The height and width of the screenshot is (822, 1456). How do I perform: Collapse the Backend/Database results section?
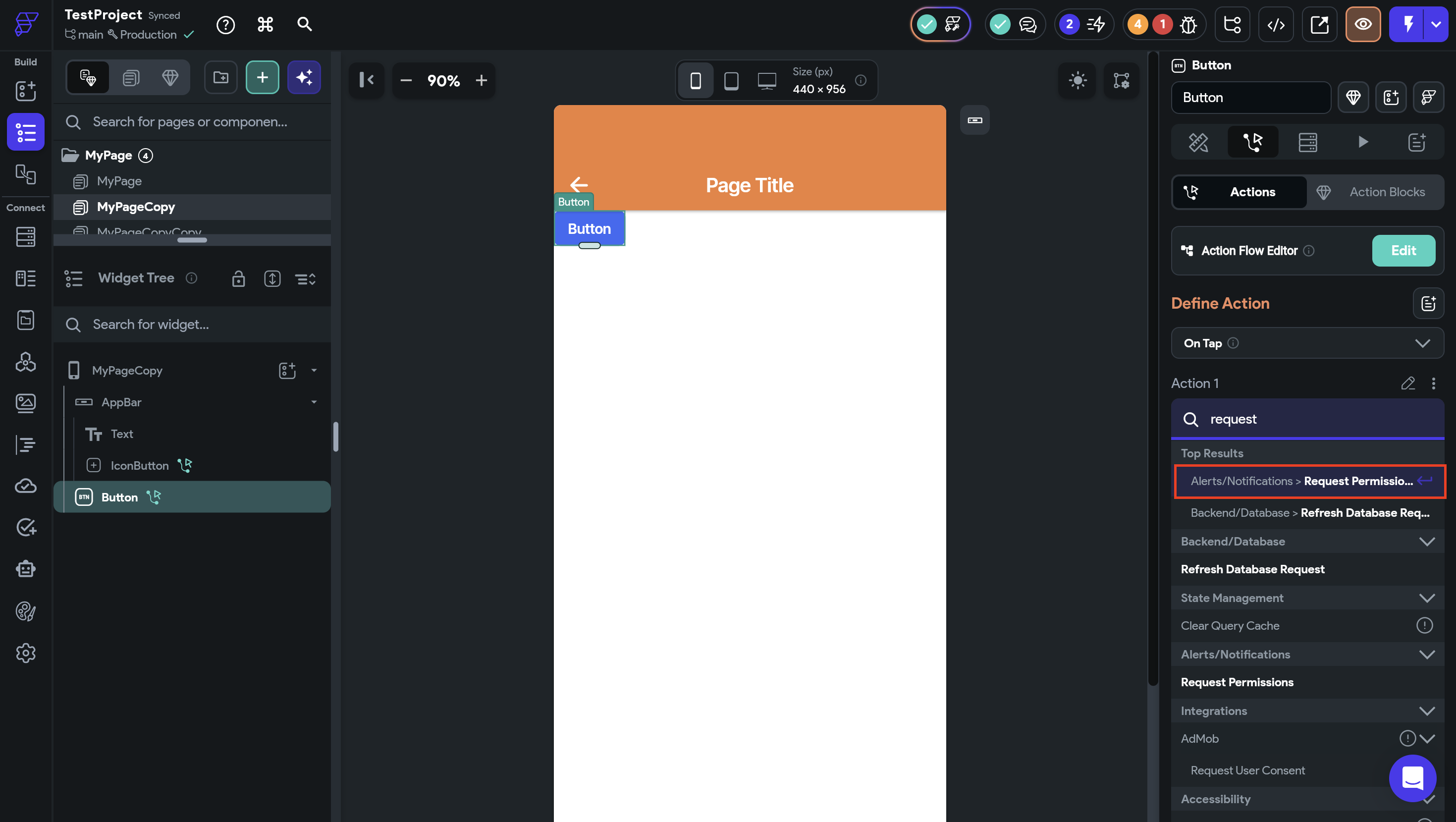point(1427,542)
